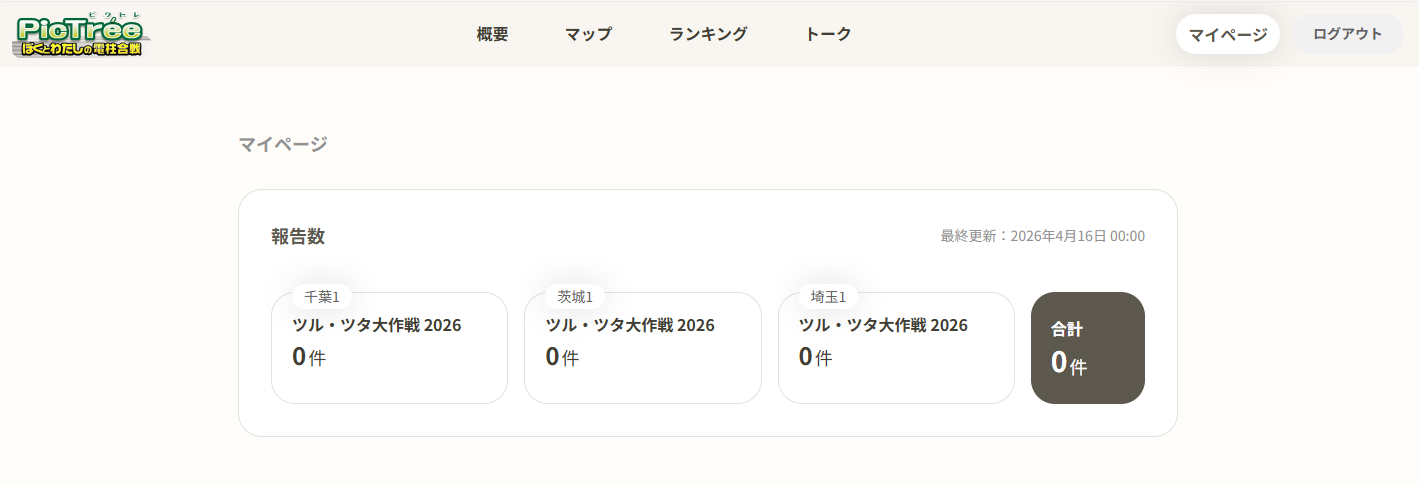Open the ランキング page

point(708,34)
